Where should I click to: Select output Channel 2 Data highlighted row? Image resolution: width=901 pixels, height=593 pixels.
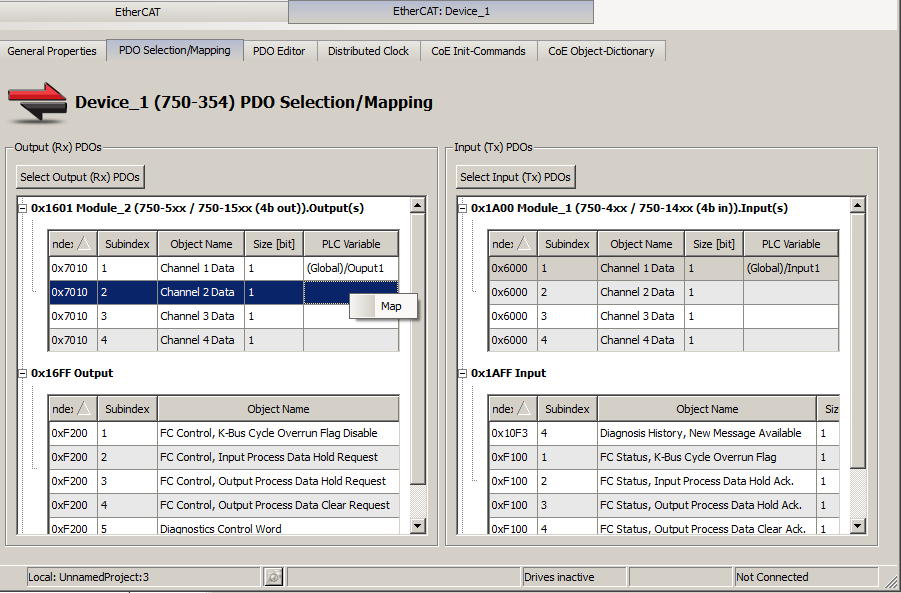224,292
